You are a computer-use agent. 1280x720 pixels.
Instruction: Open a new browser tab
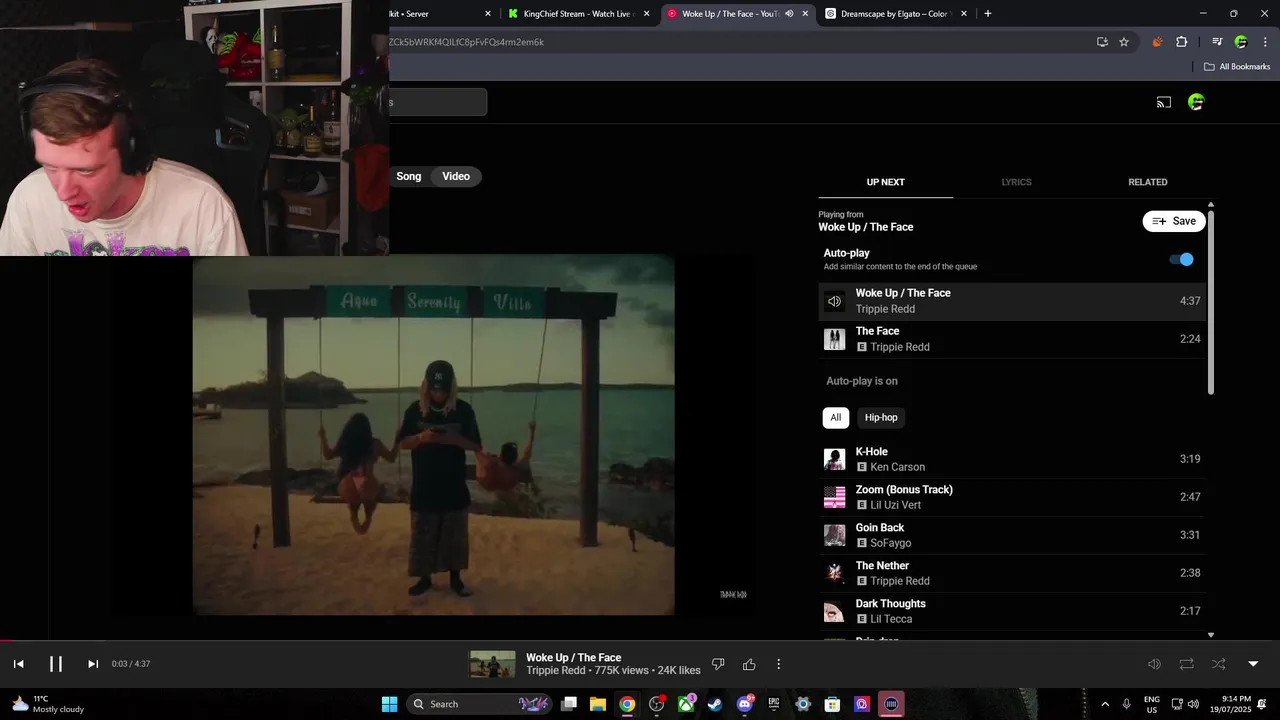pos(988,14)
